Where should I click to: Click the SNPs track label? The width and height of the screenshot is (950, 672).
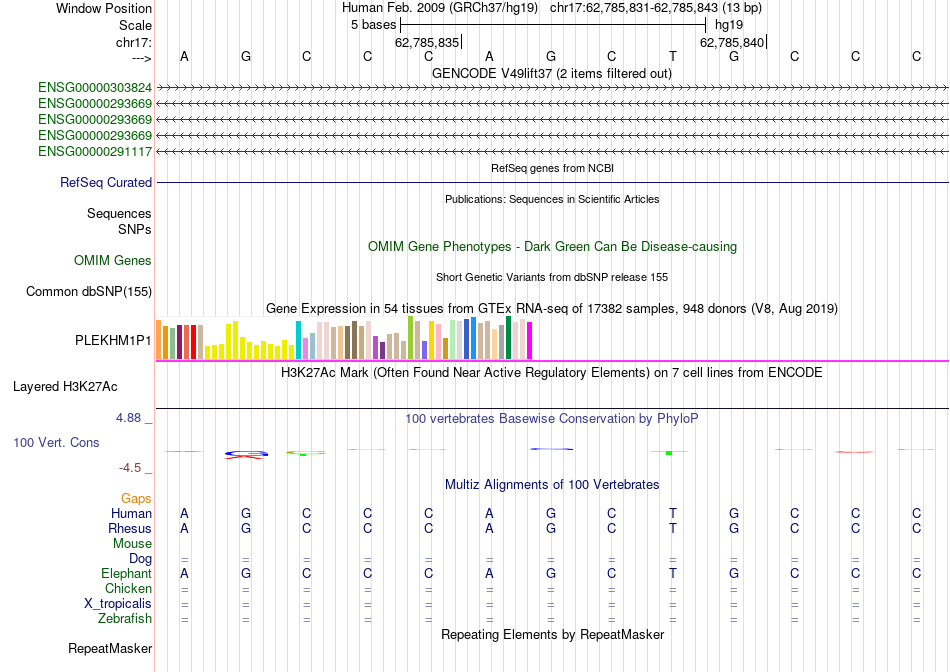click(135, 230)
